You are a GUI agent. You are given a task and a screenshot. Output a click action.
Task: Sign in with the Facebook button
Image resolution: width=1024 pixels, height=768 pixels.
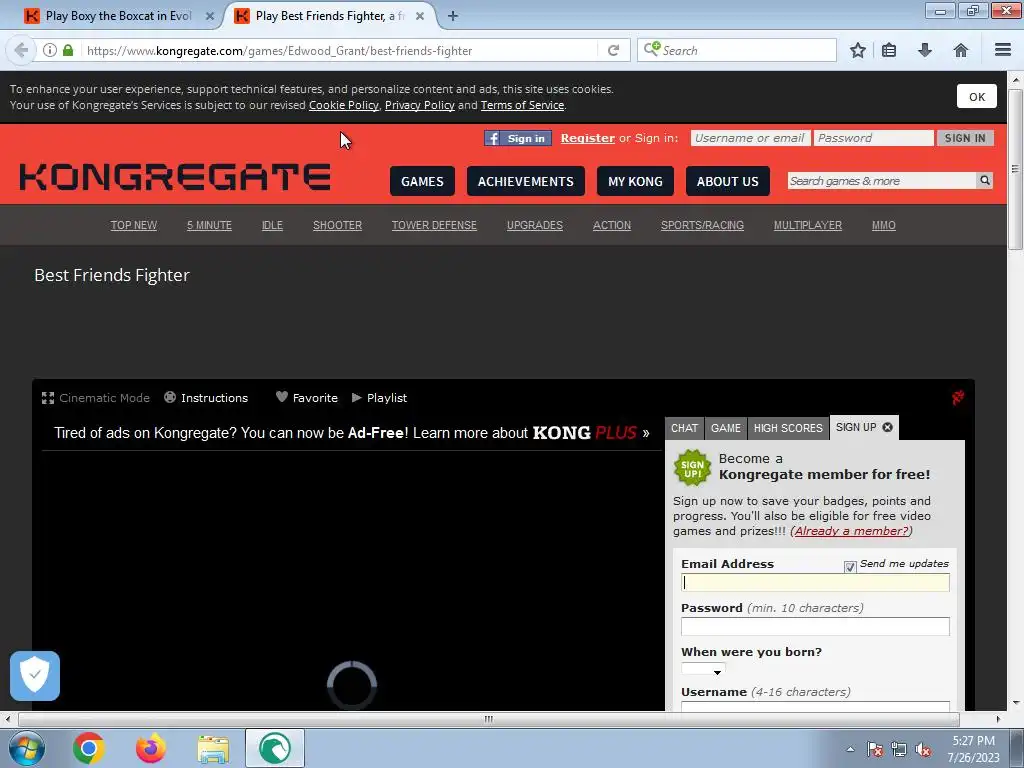(x=518, y=138)
